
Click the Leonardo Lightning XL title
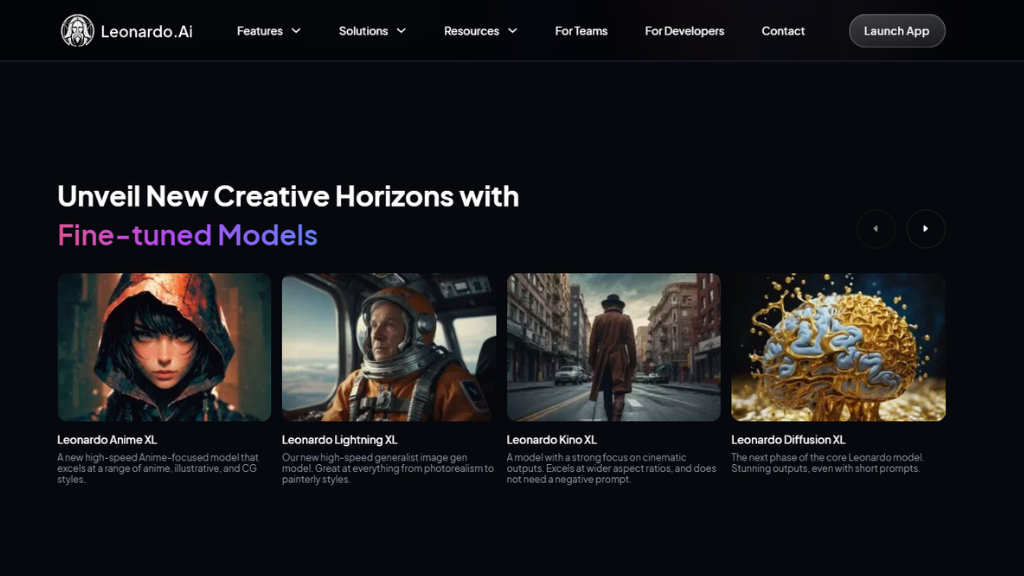pyautogui.click(x=340, y=440)
